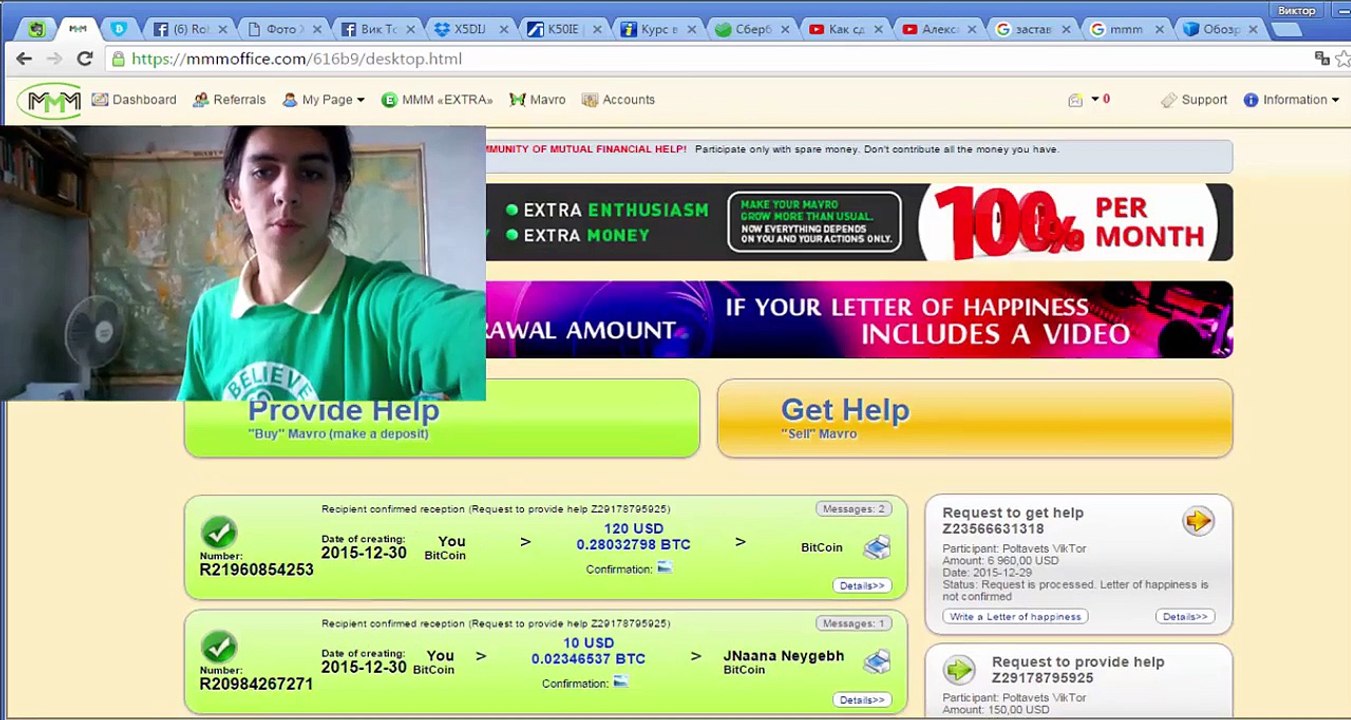
Task: Switch to the X5DIJ Dropbox tab
Action: point(471,29)
